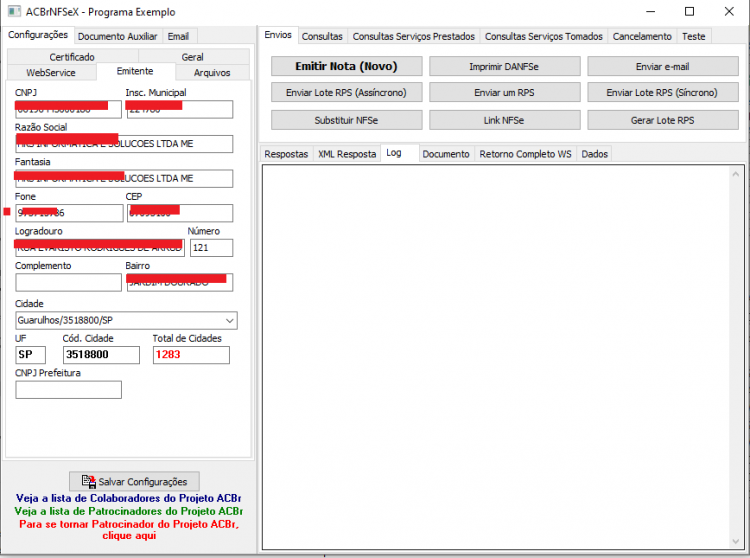
Task: Click the ACBrNFSeX application icon in title bar
Action: coord(14,11)
